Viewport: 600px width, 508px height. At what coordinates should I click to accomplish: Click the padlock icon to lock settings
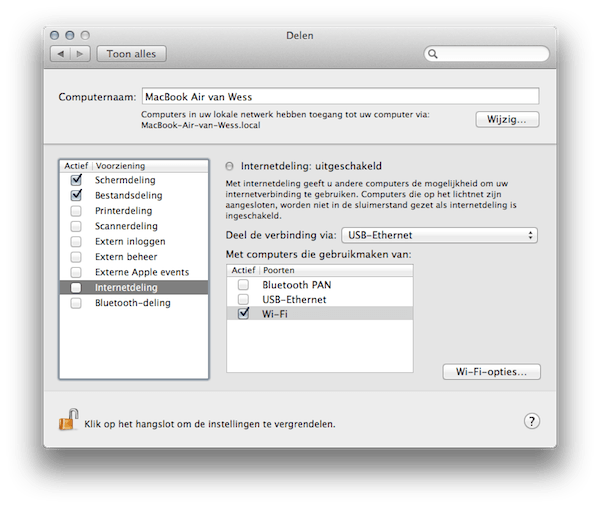point(68,420)
